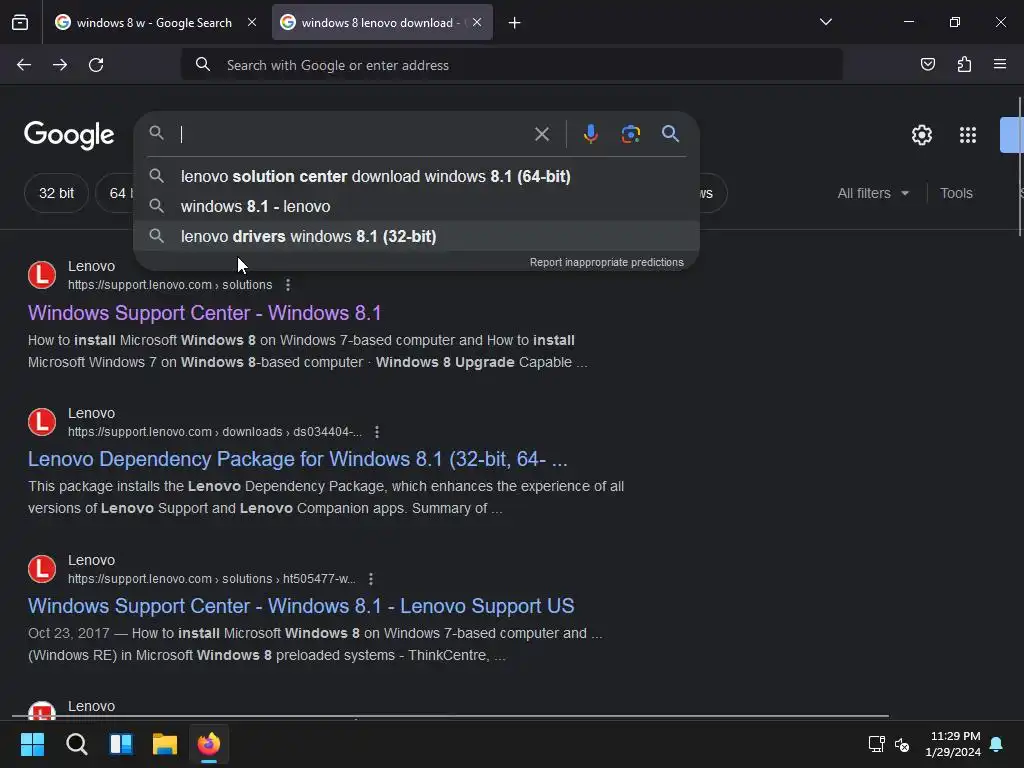
Task: Open the Google apps grid
Action: [968, 135]
